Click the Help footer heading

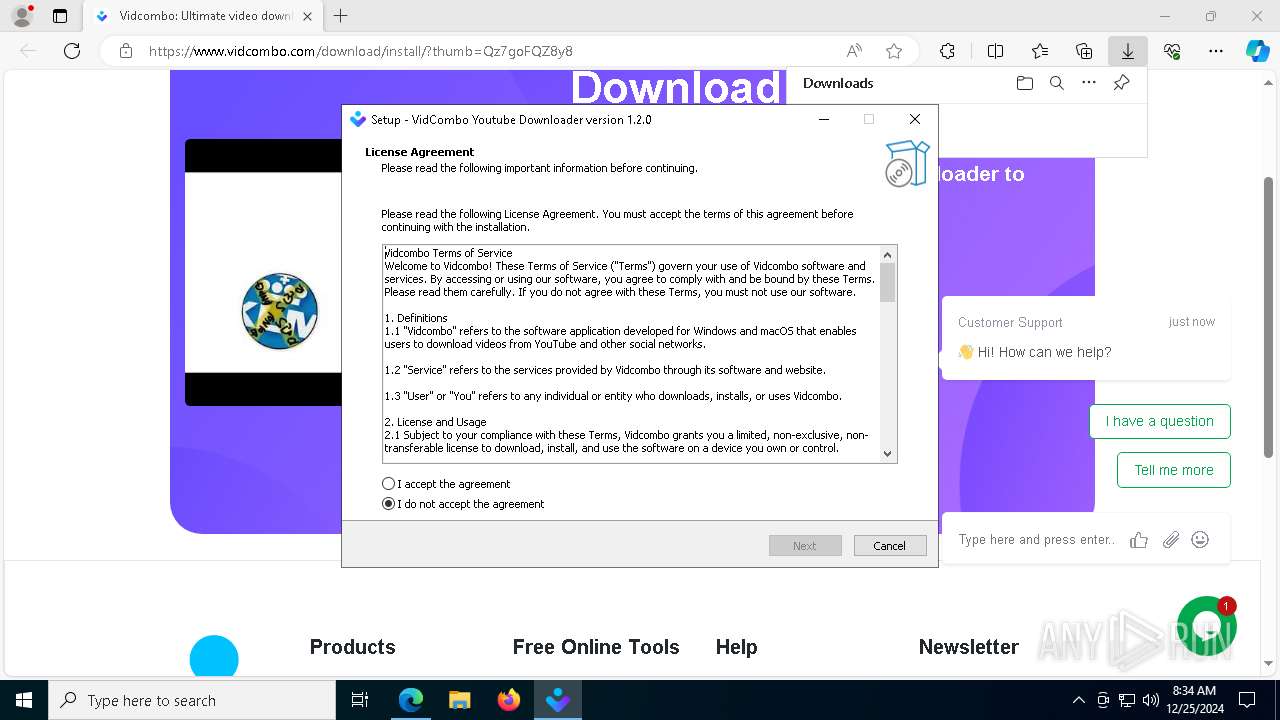[736, 647]
